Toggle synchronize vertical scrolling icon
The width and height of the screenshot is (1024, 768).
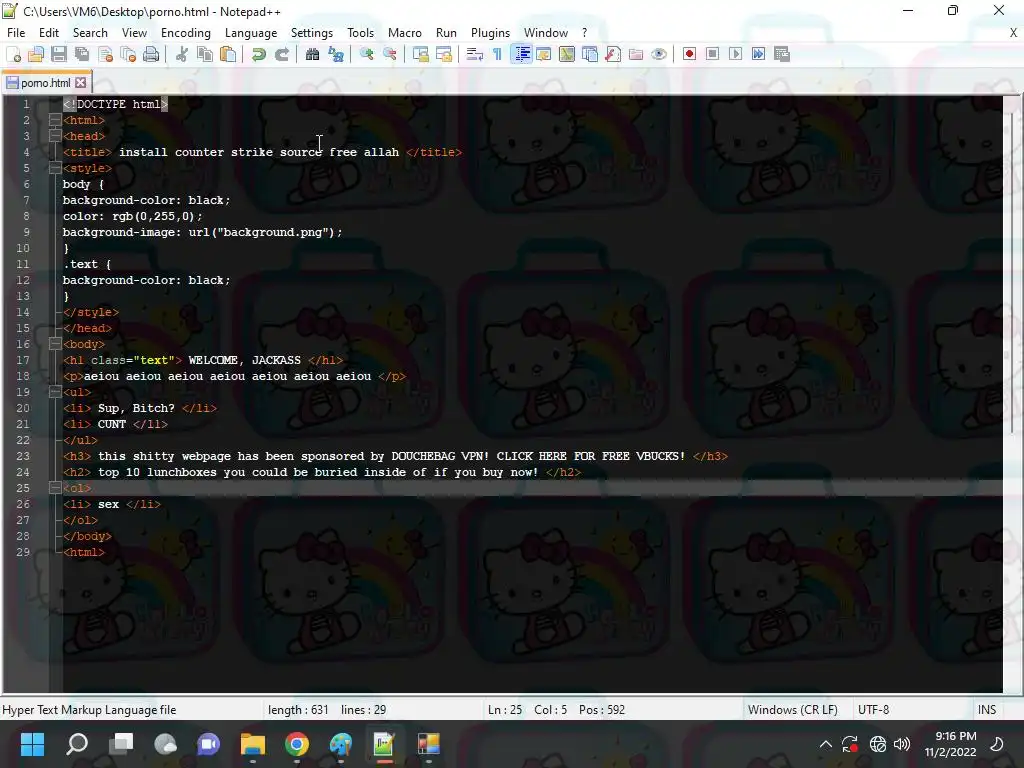click(x=421, y=54)
